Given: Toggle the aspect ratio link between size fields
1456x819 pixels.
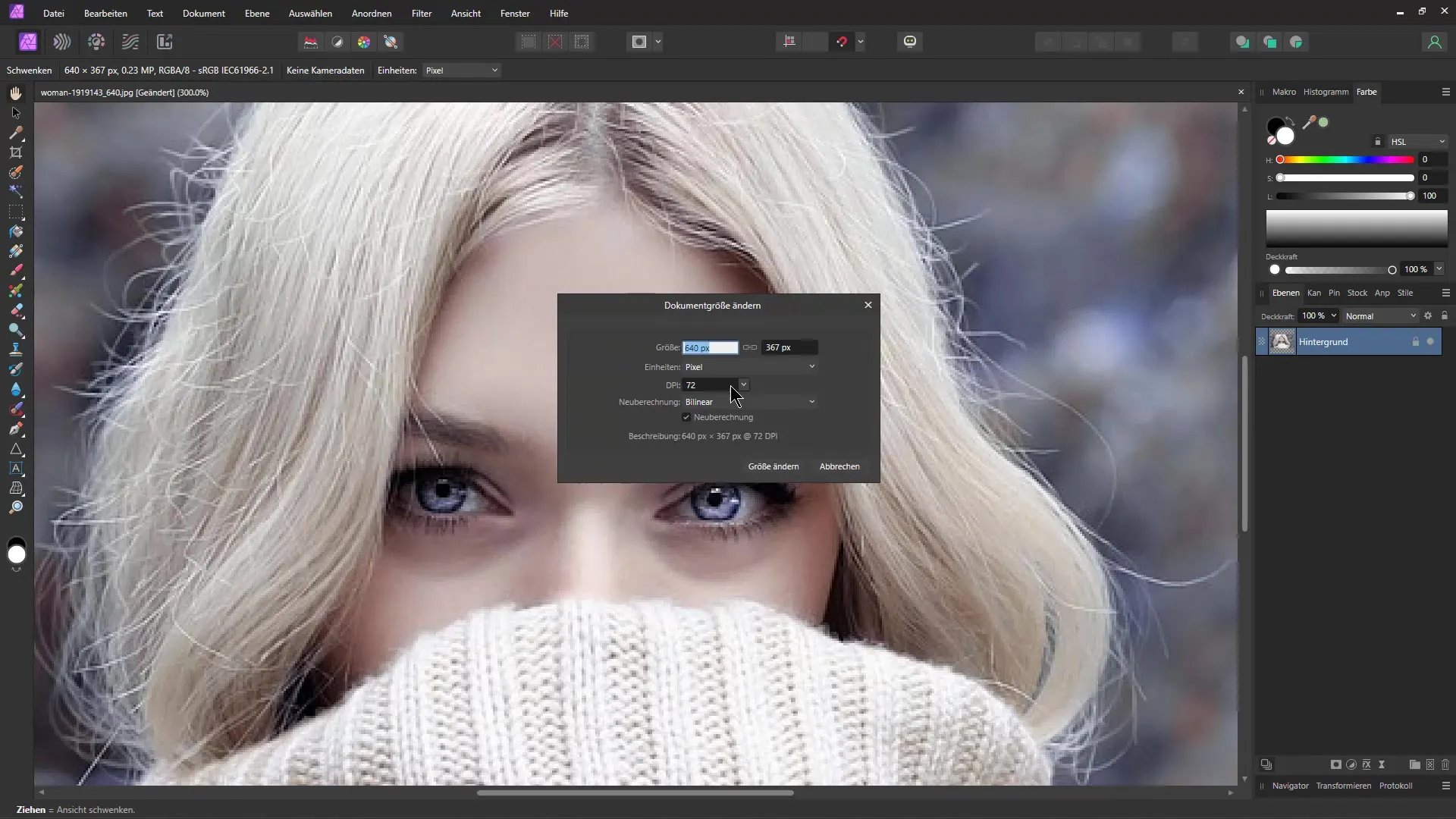Looking at the screenshot, I should tap(750, 347).
